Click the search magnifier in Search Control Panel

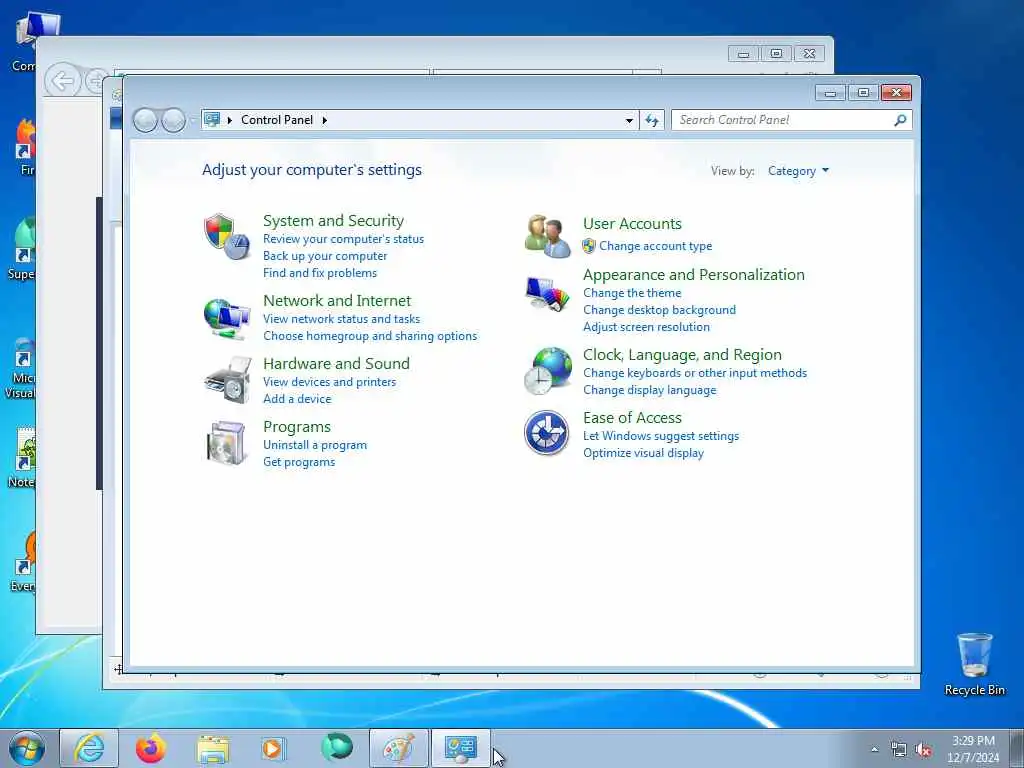900,120
